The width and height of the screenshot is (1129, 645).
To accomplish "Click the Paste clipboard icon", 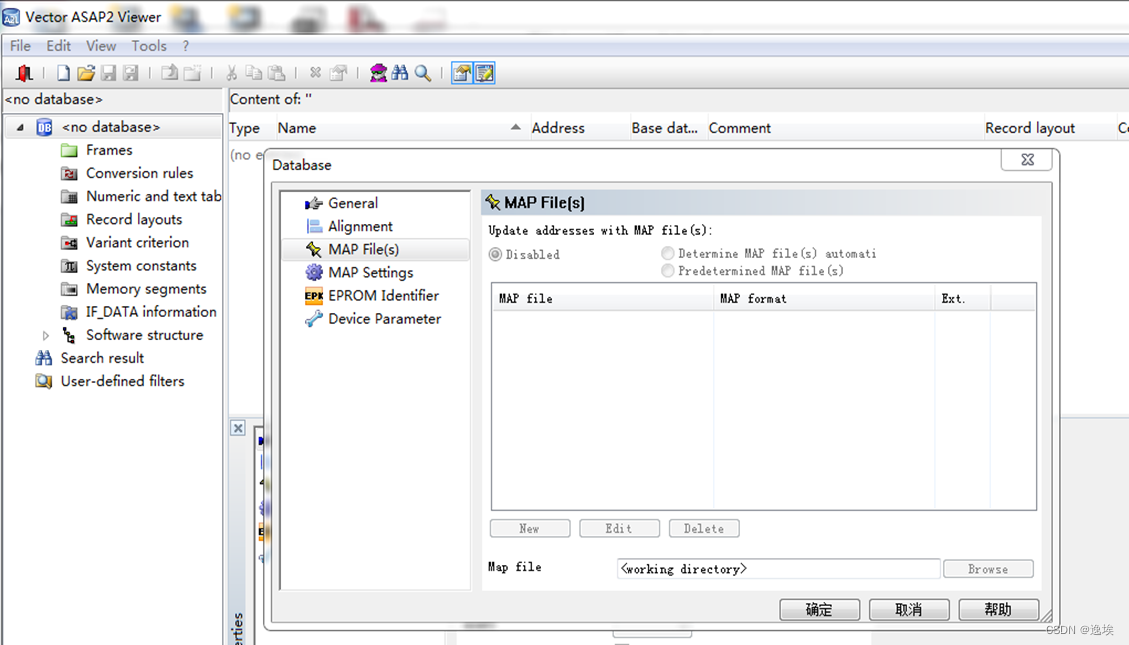I will point(276,73).
